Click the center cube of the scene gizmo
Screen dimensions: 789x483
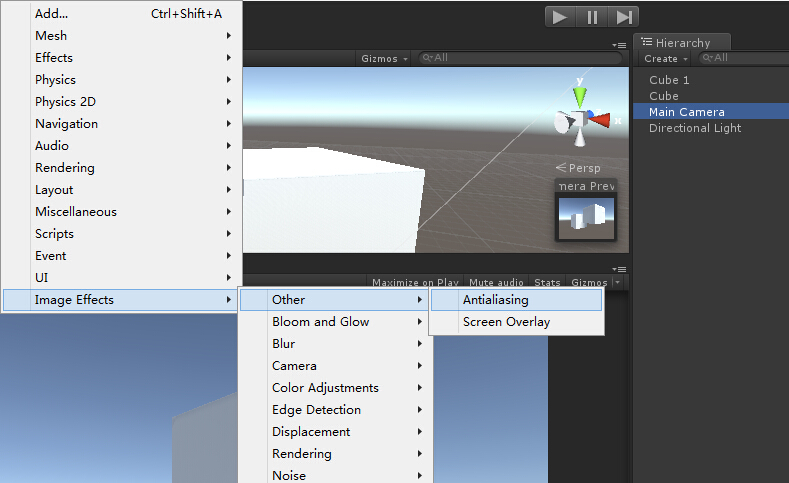pyautogui.click(x=580, y=120)
